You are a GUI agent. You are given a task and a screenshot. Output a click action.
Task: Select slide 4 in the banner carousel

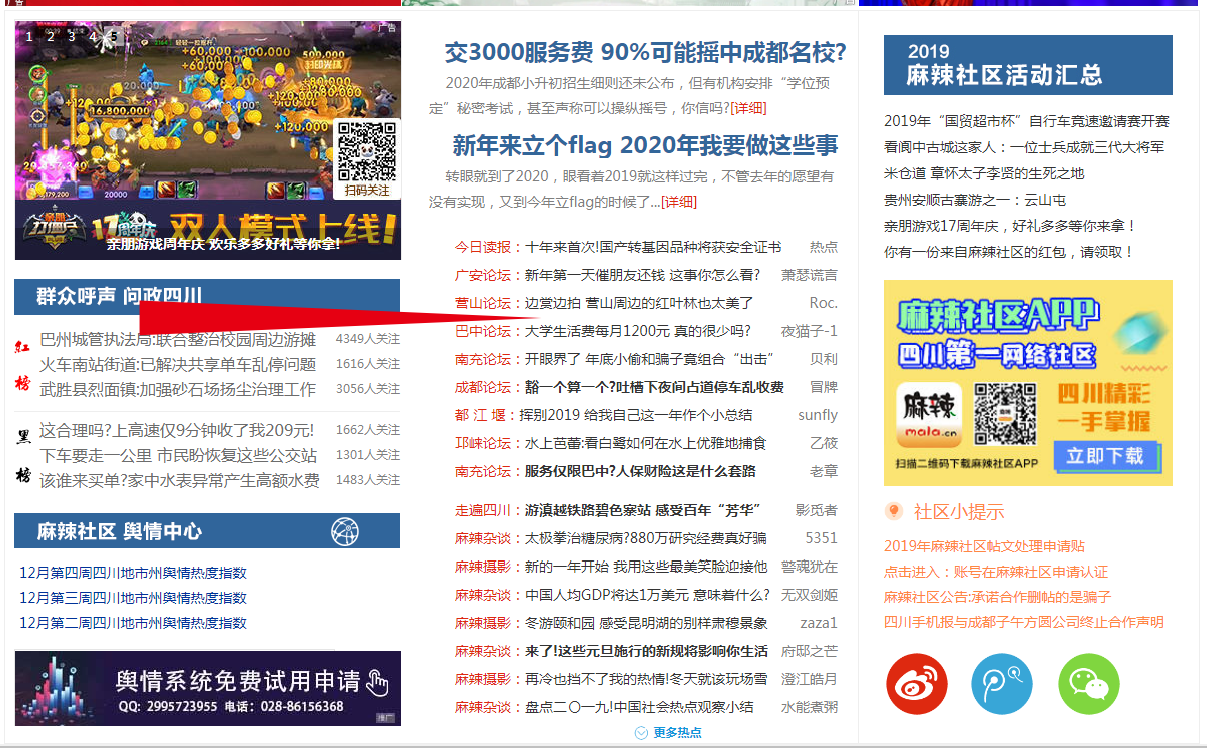(93, 37)
